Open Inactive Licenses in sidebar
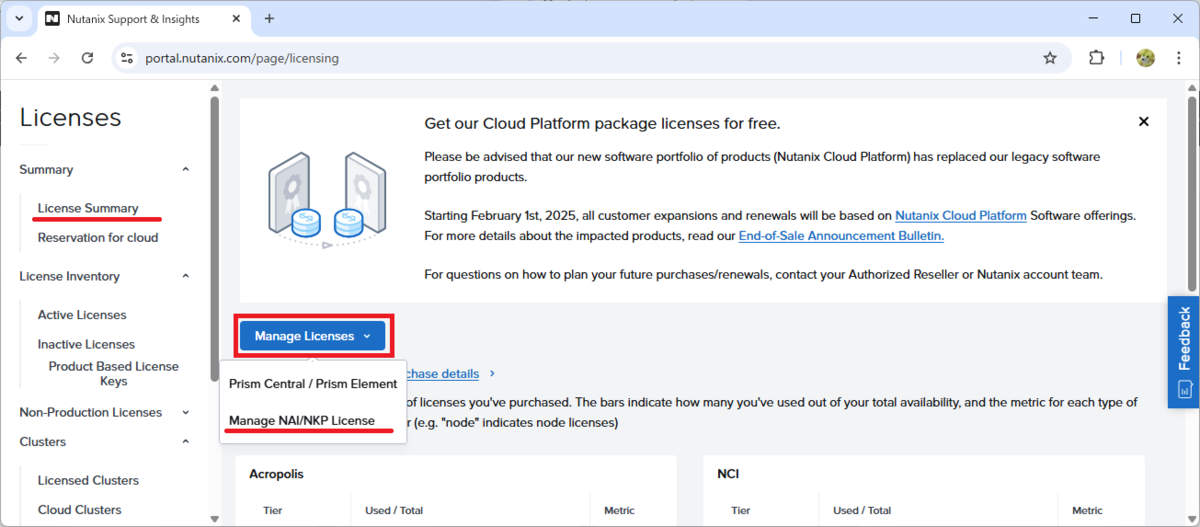This screenshot has height=527, width=1200. 86,344
